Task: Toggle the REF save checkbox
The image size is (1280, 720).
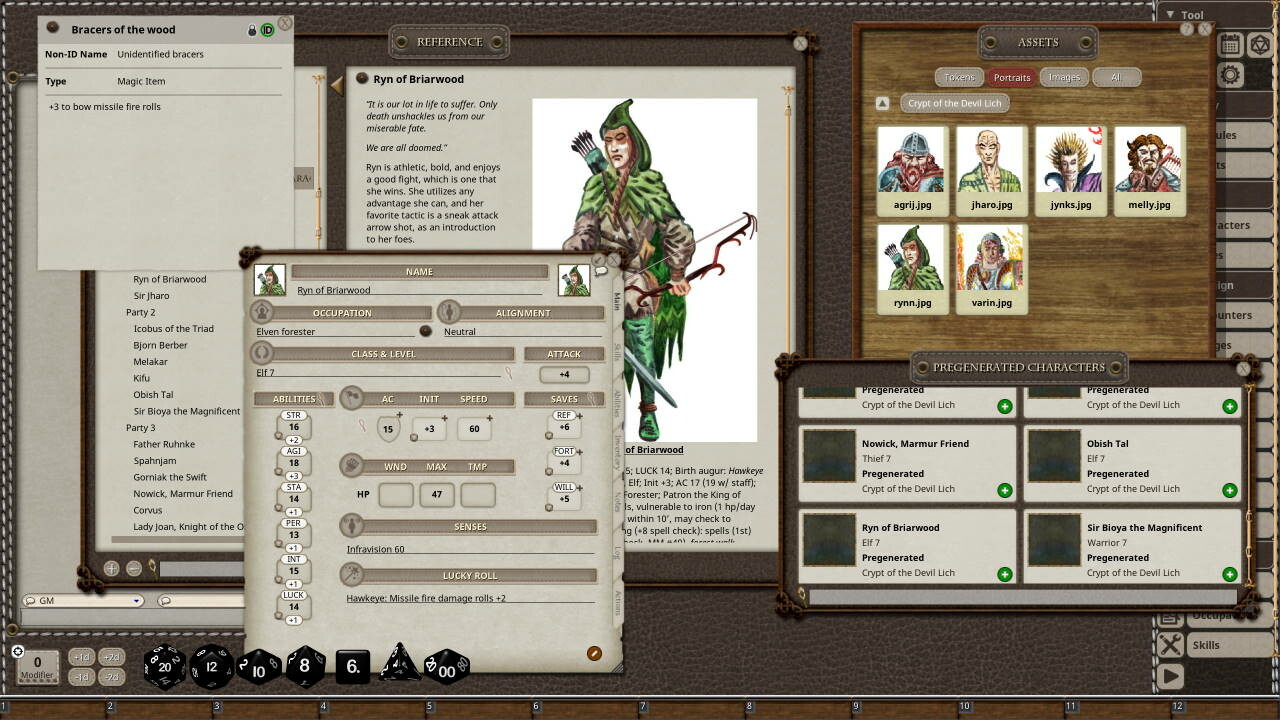Action: (x=549, y=435)
